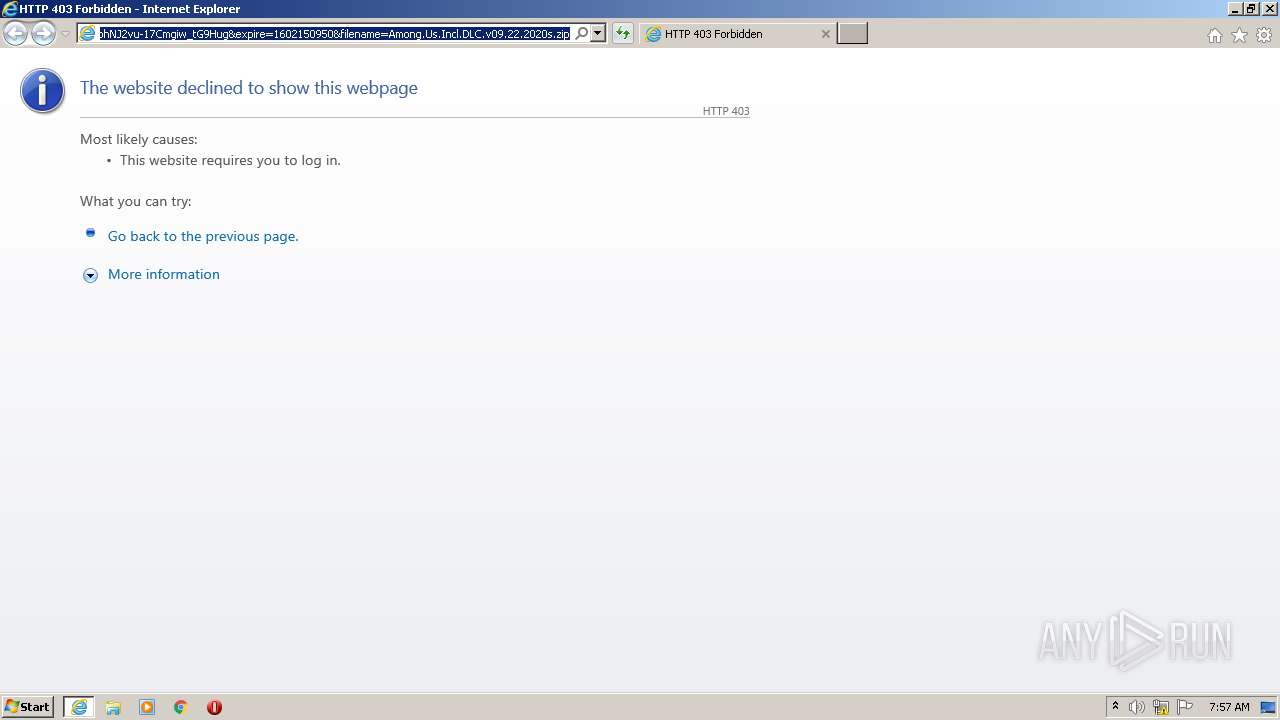This screenshot has height=720, width=1280.
Task: Click the network tray icon
Action: [x=1161, y=707]
